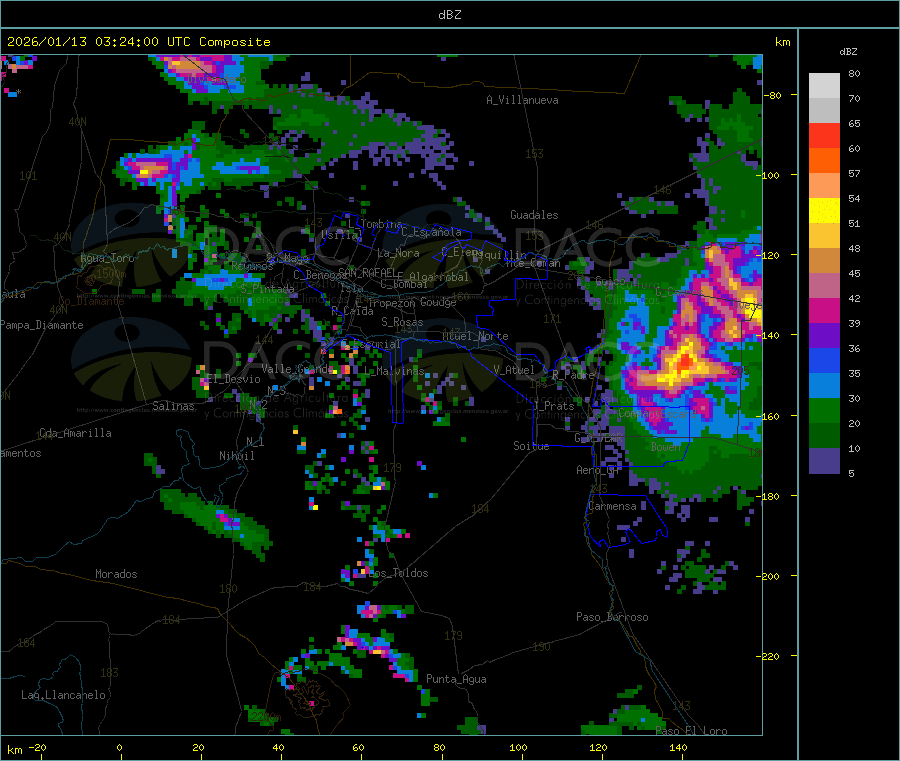Click the Guadales town label
Viewport: 900px width, 761px height.
(x=534, y=215)
